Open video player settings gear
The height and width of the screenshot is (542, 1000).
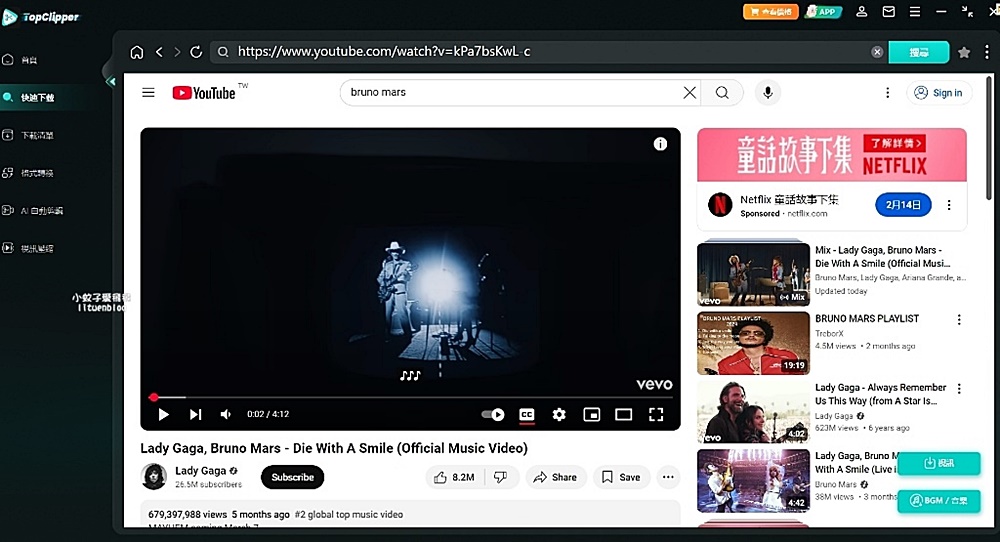[x=559, y=414]
